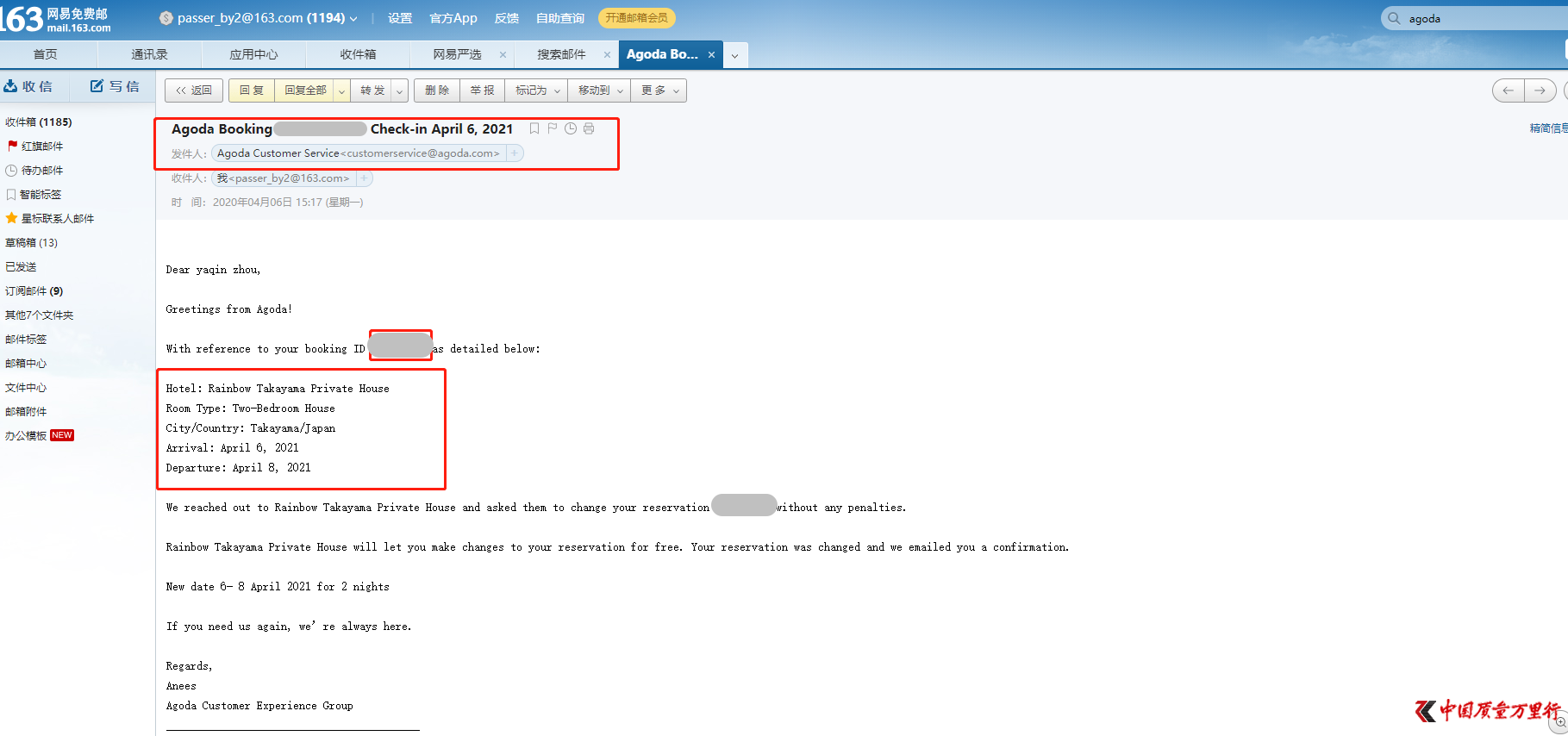Open the 自助查询 self-service link
This screenshot has width=1568, height=736.
tap(560, 18)
